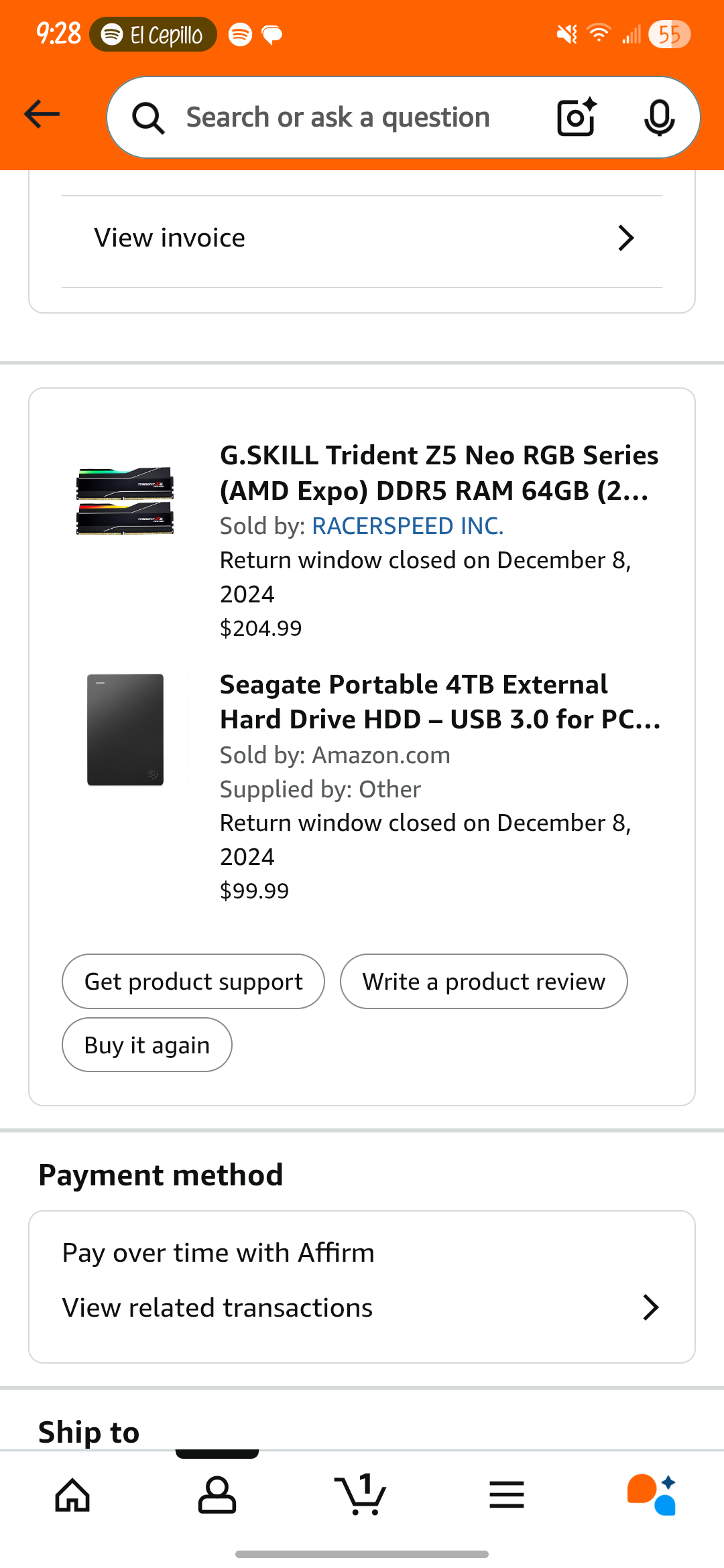This screenshot has width=724, height=1568.
Task: Open the Rufus AI assistant icon
Action: point(651,1494)
